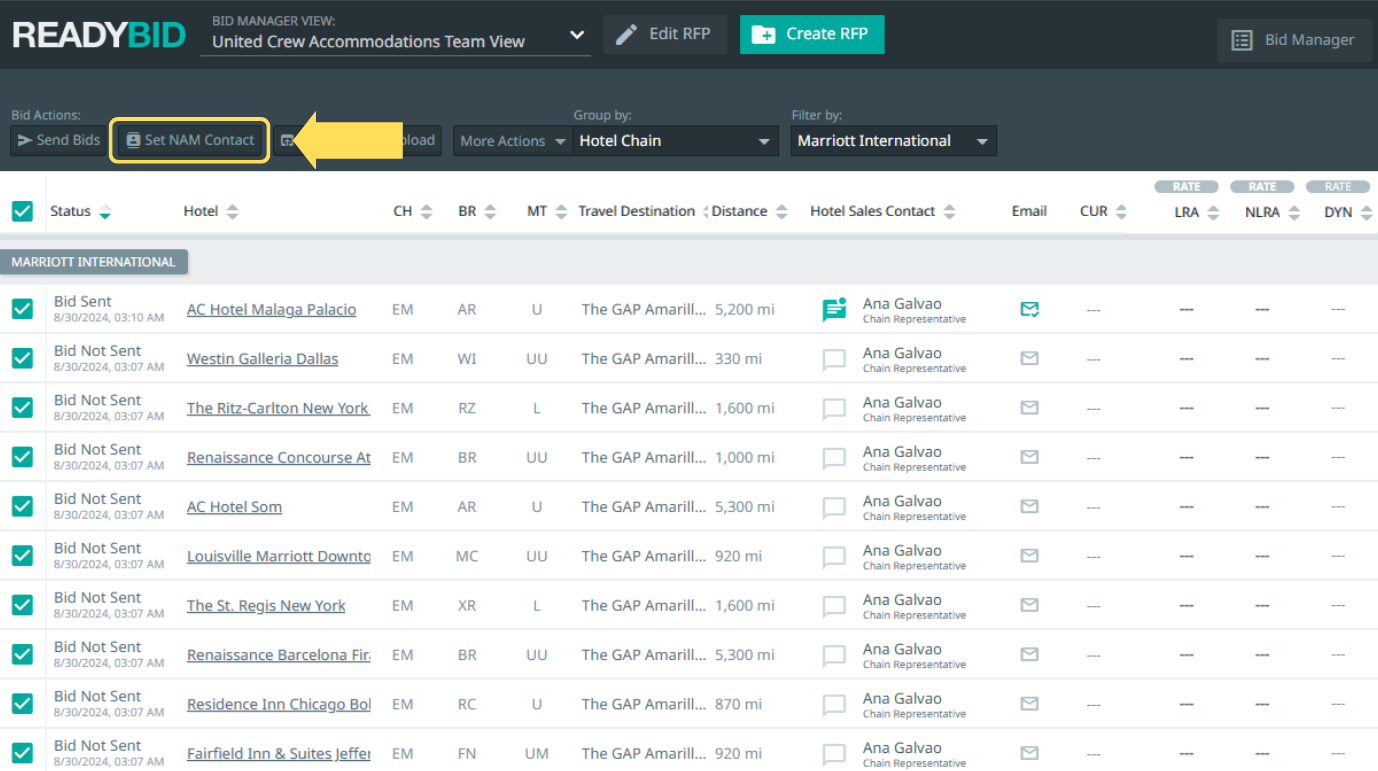This screenshot has height=771, width=1378.
Task: Open message icon for Westin Galleria Dallas
Action: coord(833,359)
